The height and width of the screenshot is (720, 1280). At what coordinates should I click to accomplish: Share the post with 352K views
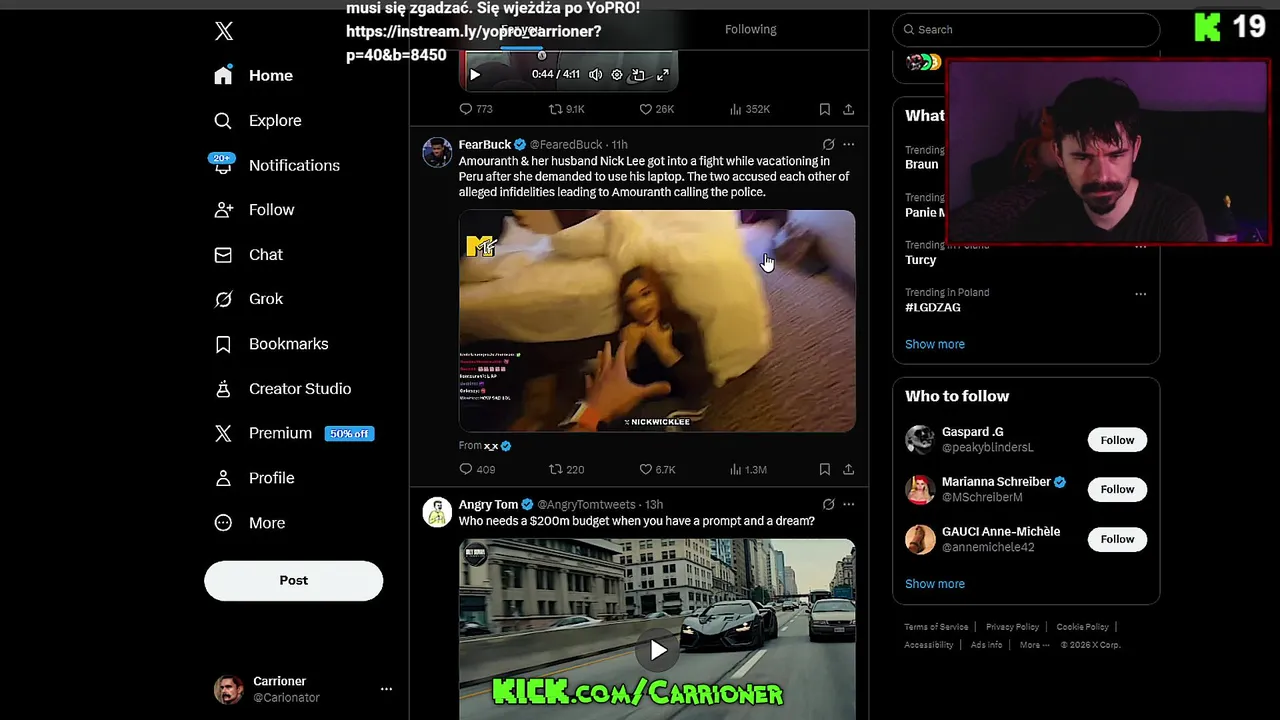849,109
